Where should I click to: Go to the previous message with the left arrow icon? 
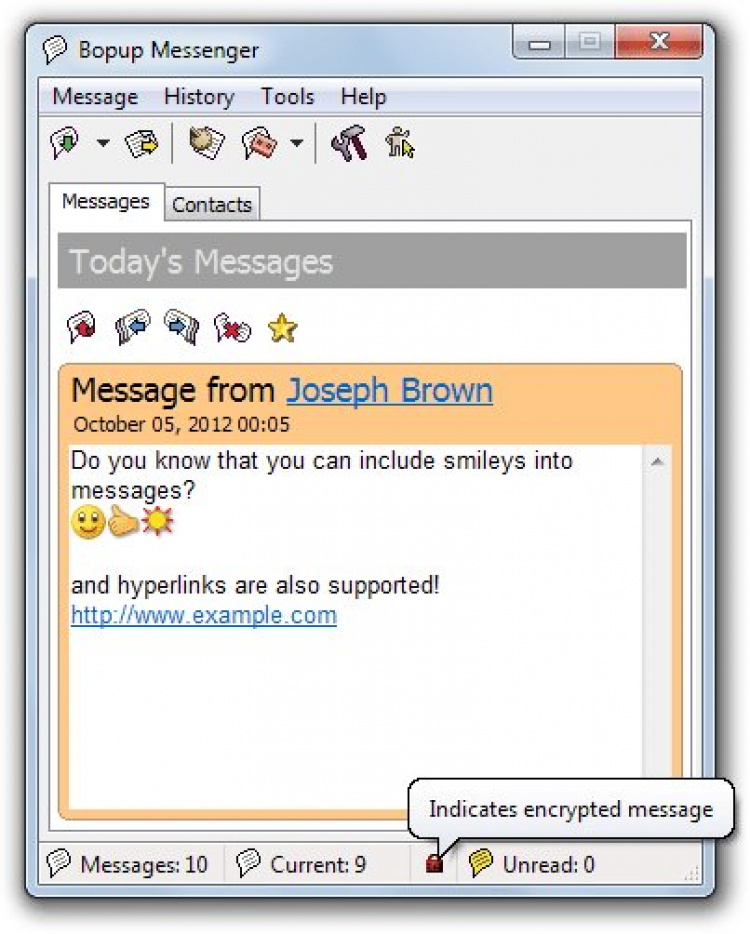point(132,327)
